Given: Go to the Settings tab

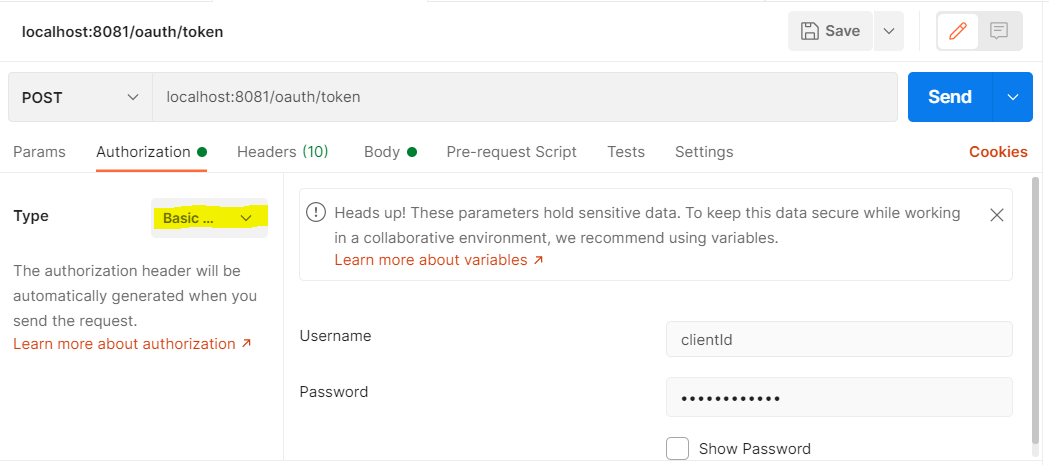Looking at the screenshot, I should point(704,152).
